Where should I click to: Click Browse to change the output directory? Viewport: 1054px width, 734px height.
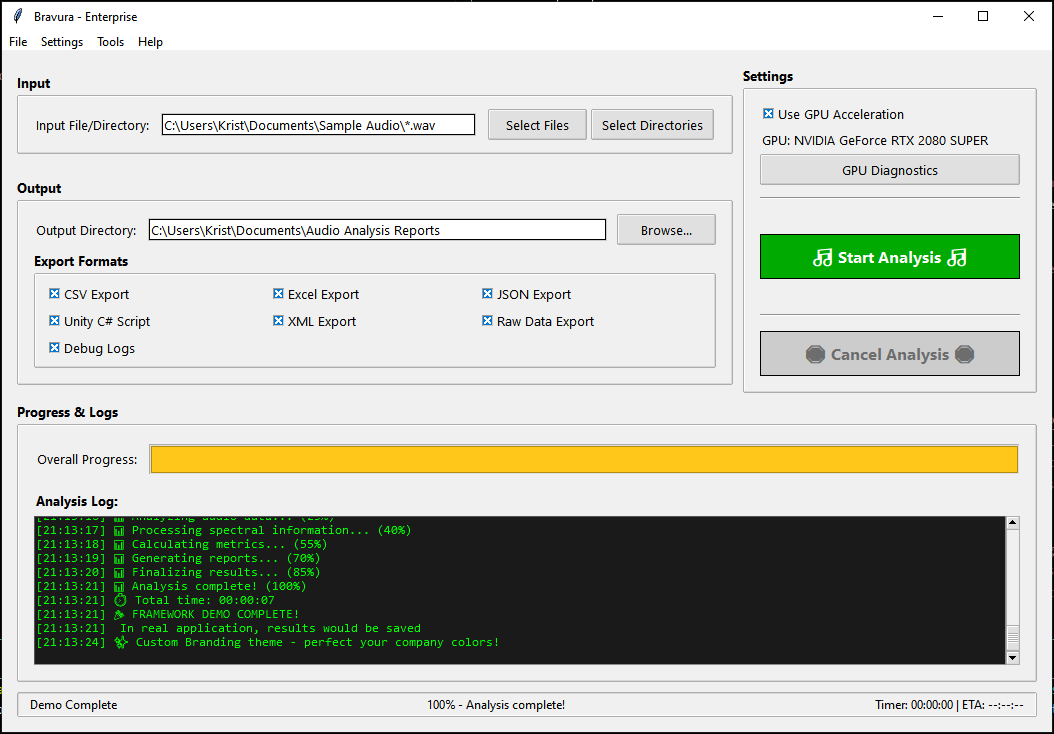[665, 229]
